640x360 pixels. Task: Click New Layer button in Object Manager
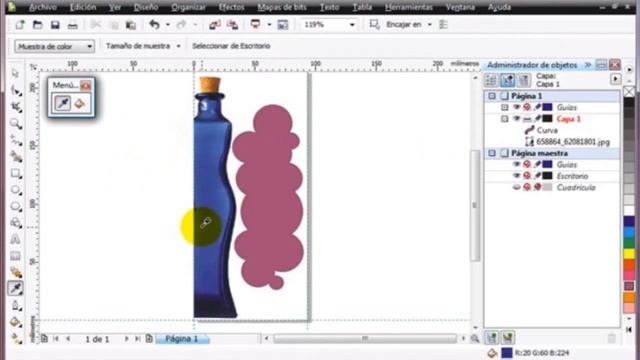492,338
